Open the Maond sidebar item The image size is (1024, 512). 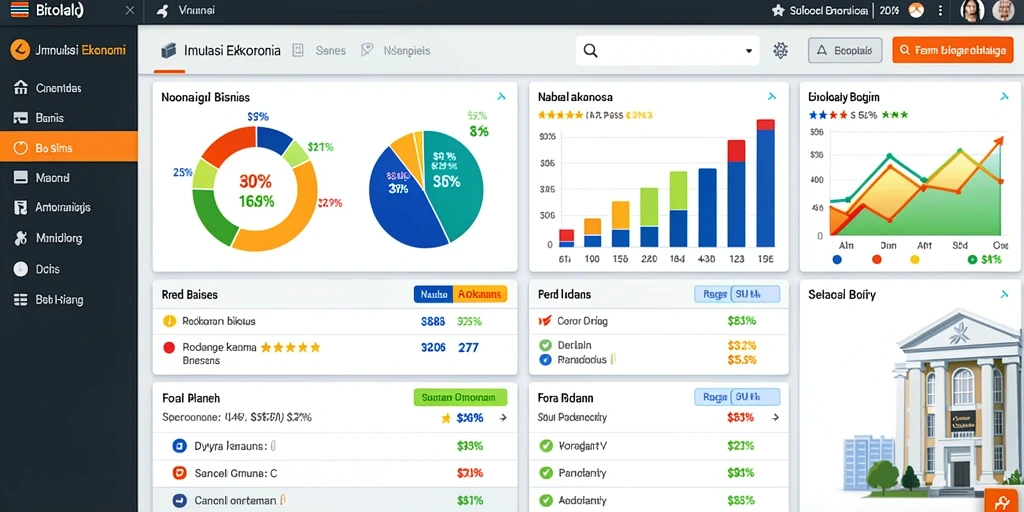point(69,178)
